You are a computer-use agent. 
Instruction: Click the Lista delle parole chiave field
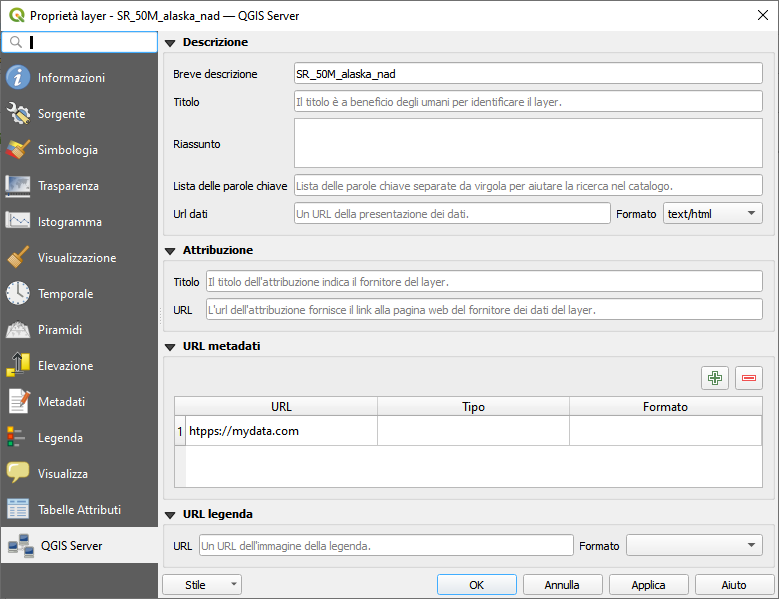[x=528, y=185]
